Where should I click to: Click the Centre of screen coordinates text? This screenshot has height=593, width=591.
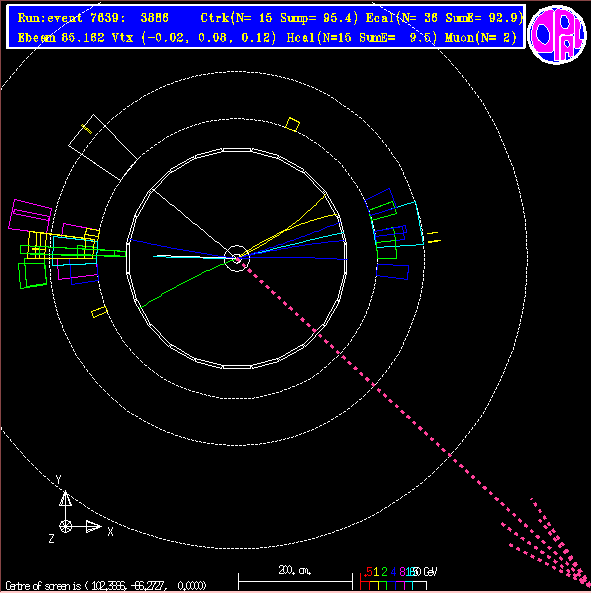106,586
